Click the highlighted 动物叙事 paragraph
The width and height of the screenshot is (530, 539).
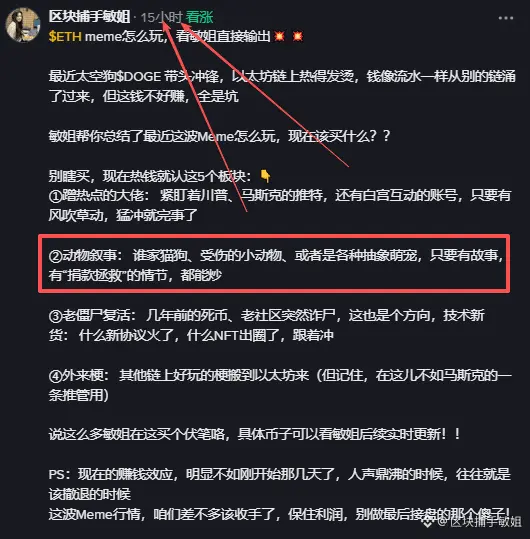[x=275, y=265]
